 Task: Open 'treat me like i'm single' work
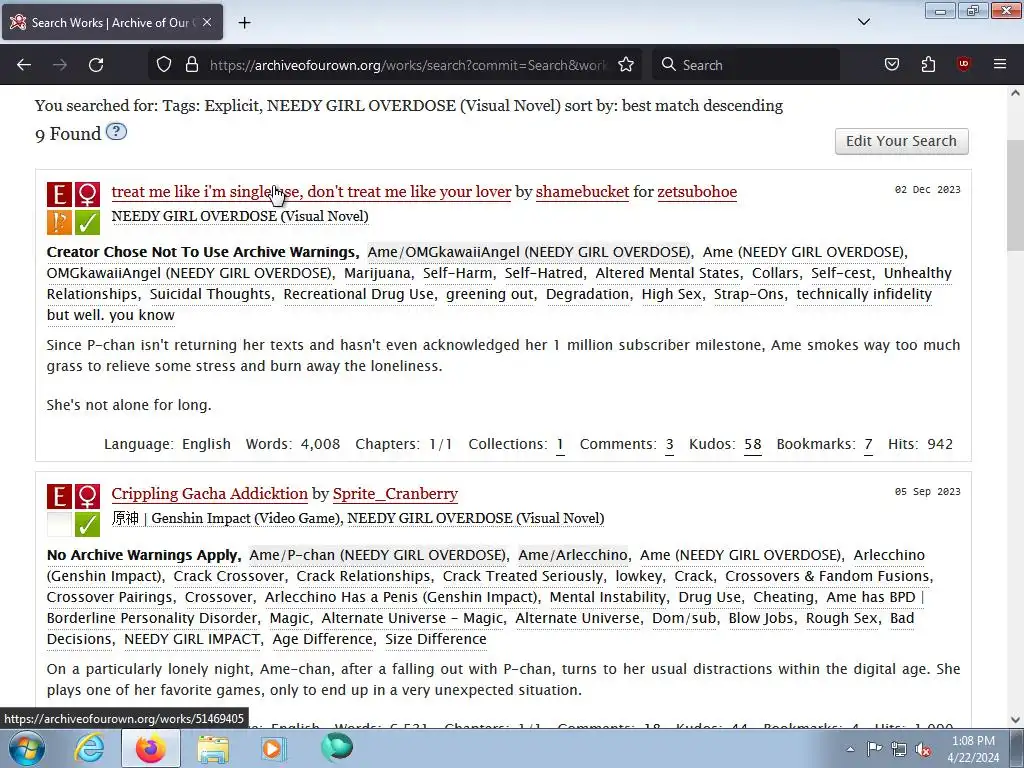(312, 191)
